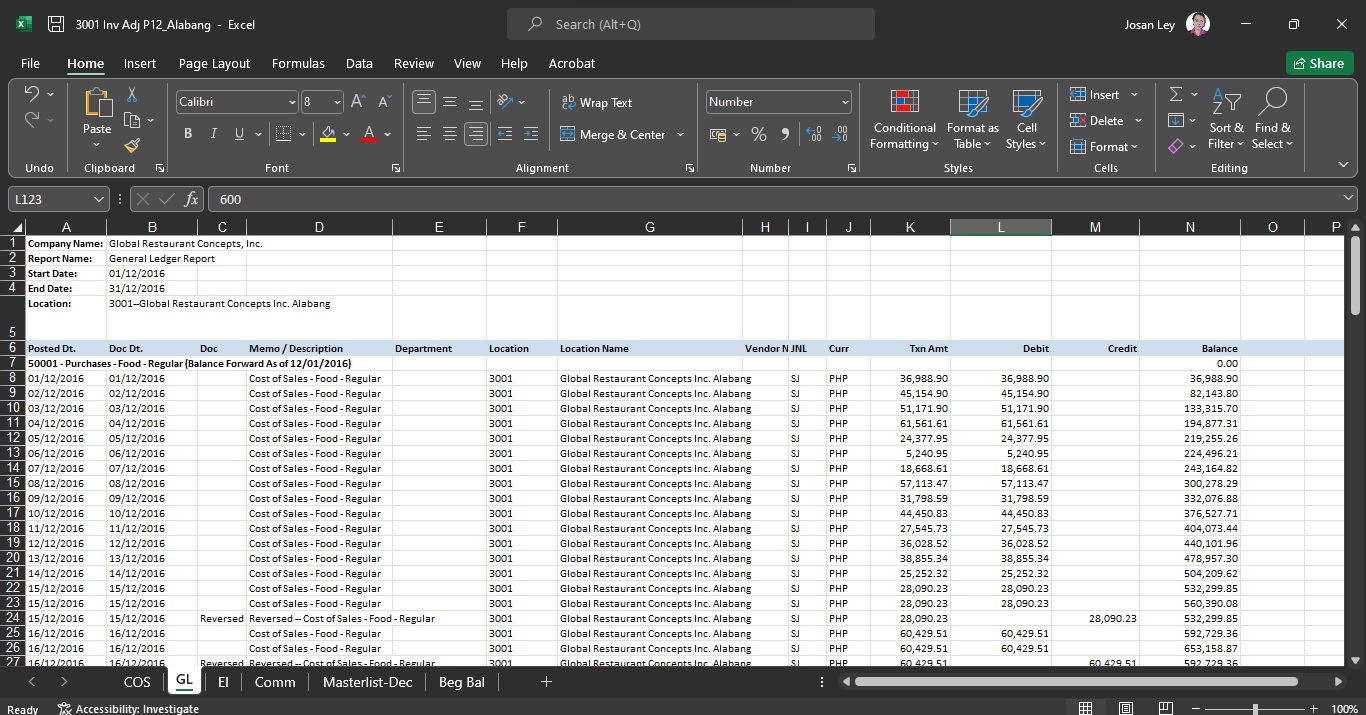Toggle Bold formatting
This screenshot has width=1366, height=715.
point(188,134)
